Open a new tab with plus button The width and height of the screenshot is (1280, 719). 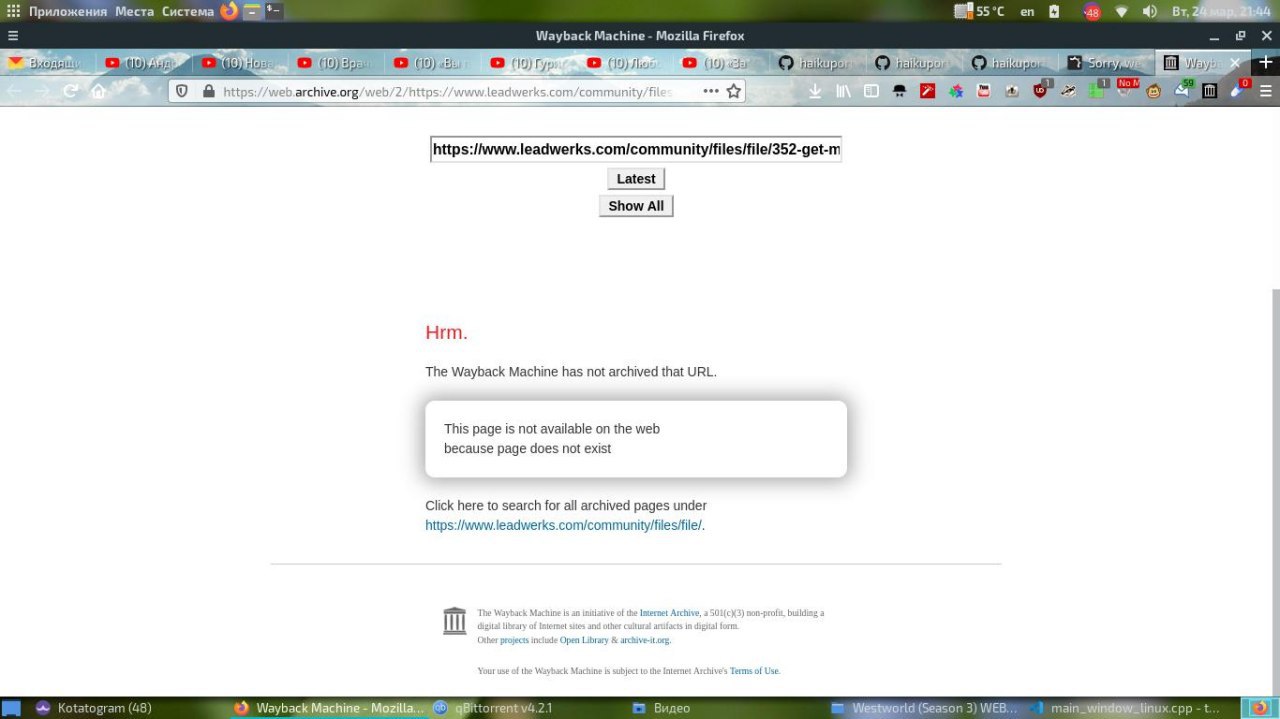pyautogui.click(x=1265, y=62)
